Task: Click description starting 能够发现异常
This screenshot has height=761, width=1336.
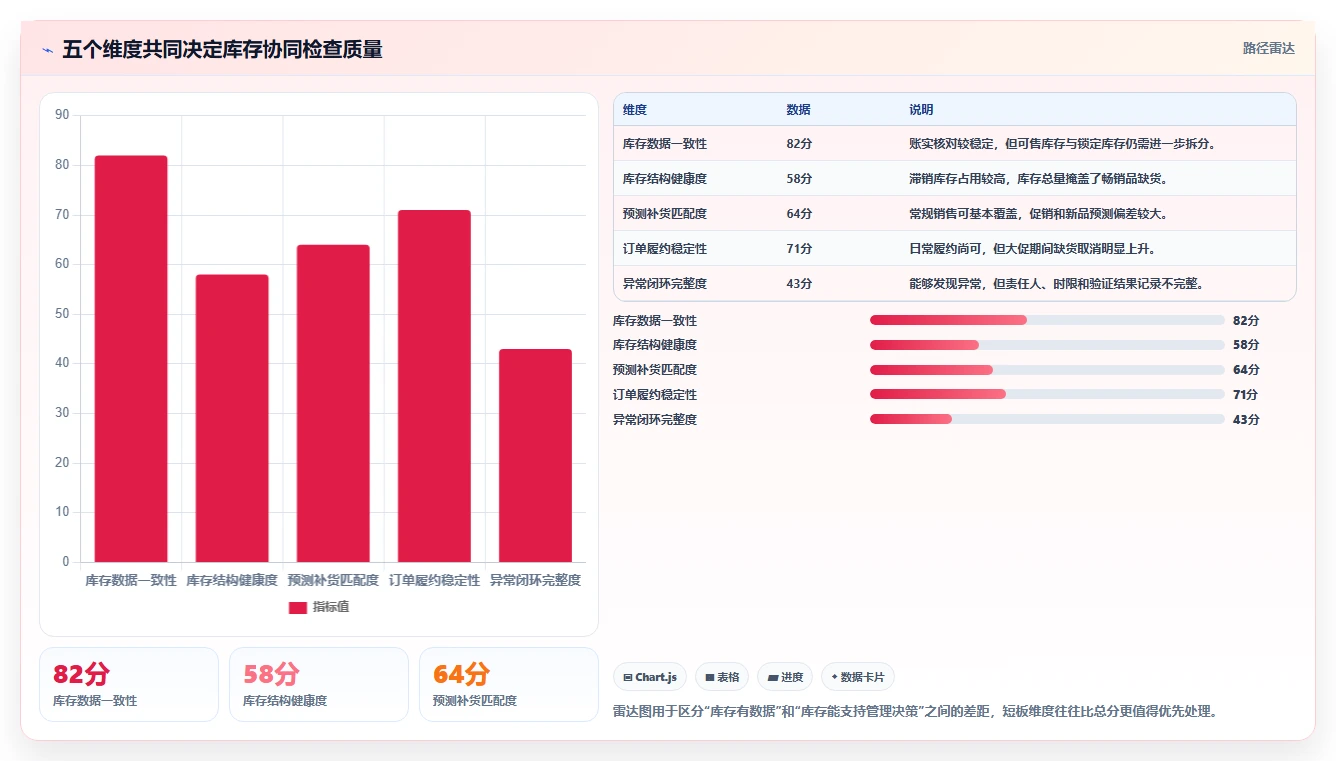Action: (1056, 284)
